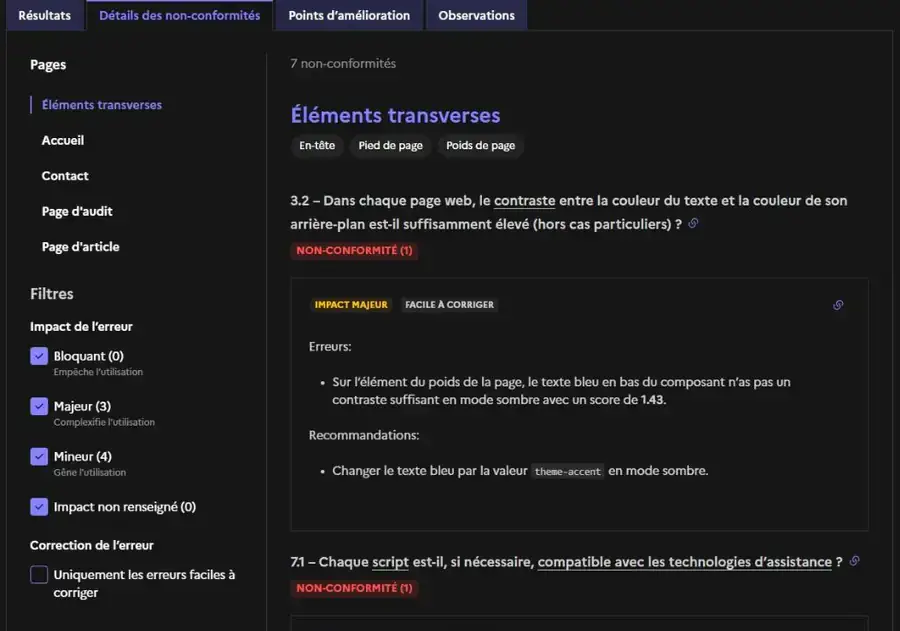Click the Recommandations: label

[x=364, y=435]
